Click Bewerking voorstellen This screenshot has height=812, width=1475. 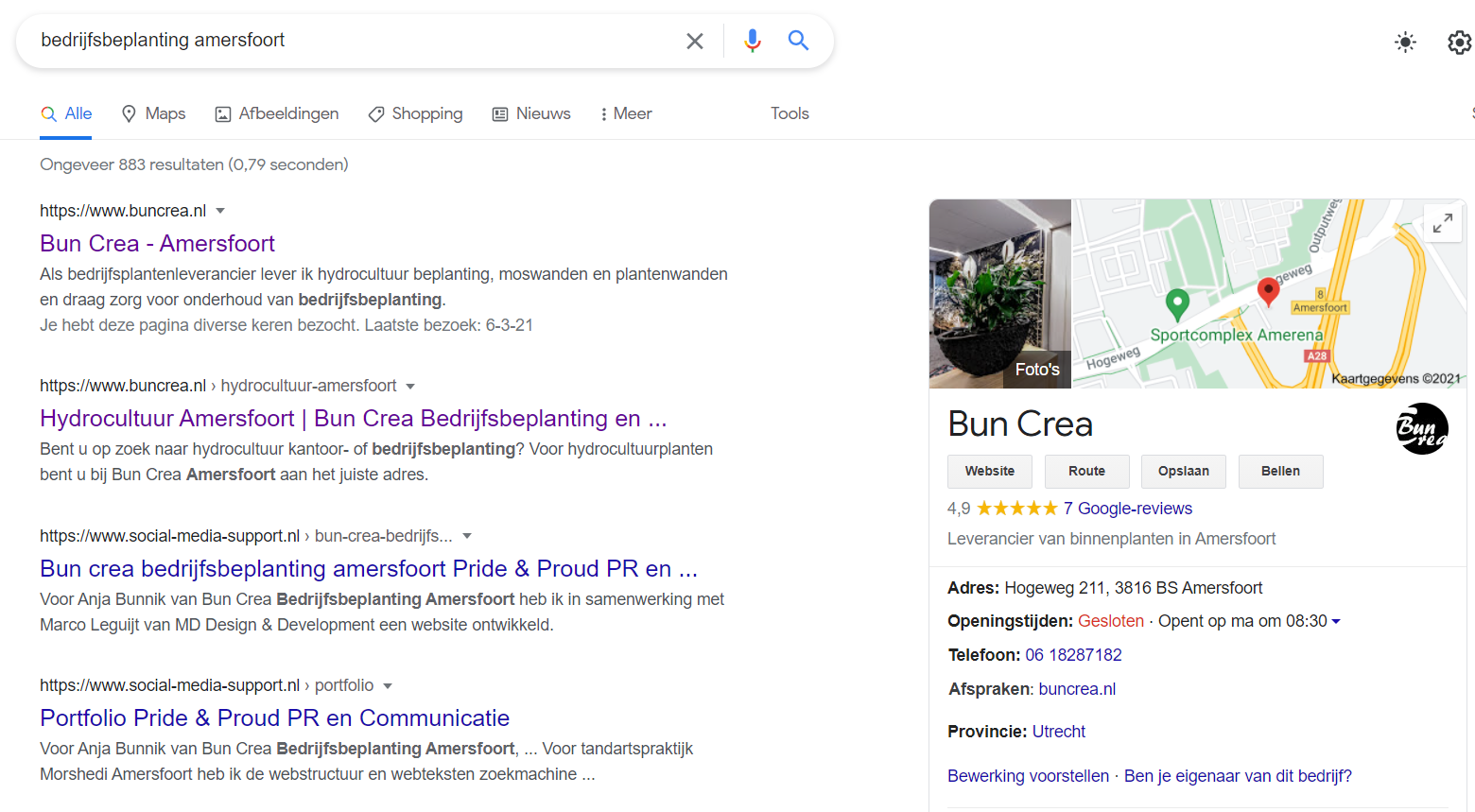(1029, 776)
